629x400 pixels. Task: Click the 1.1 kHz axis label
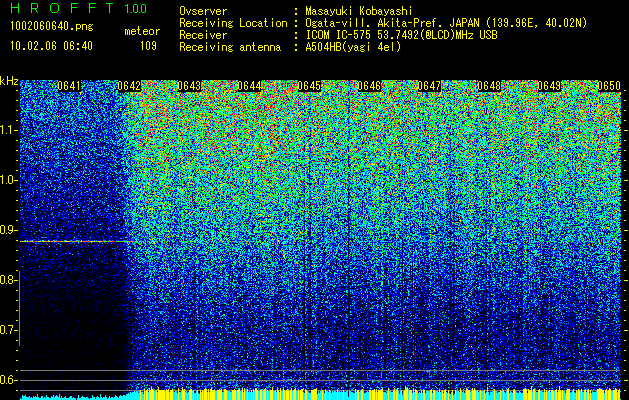[8, 130]
